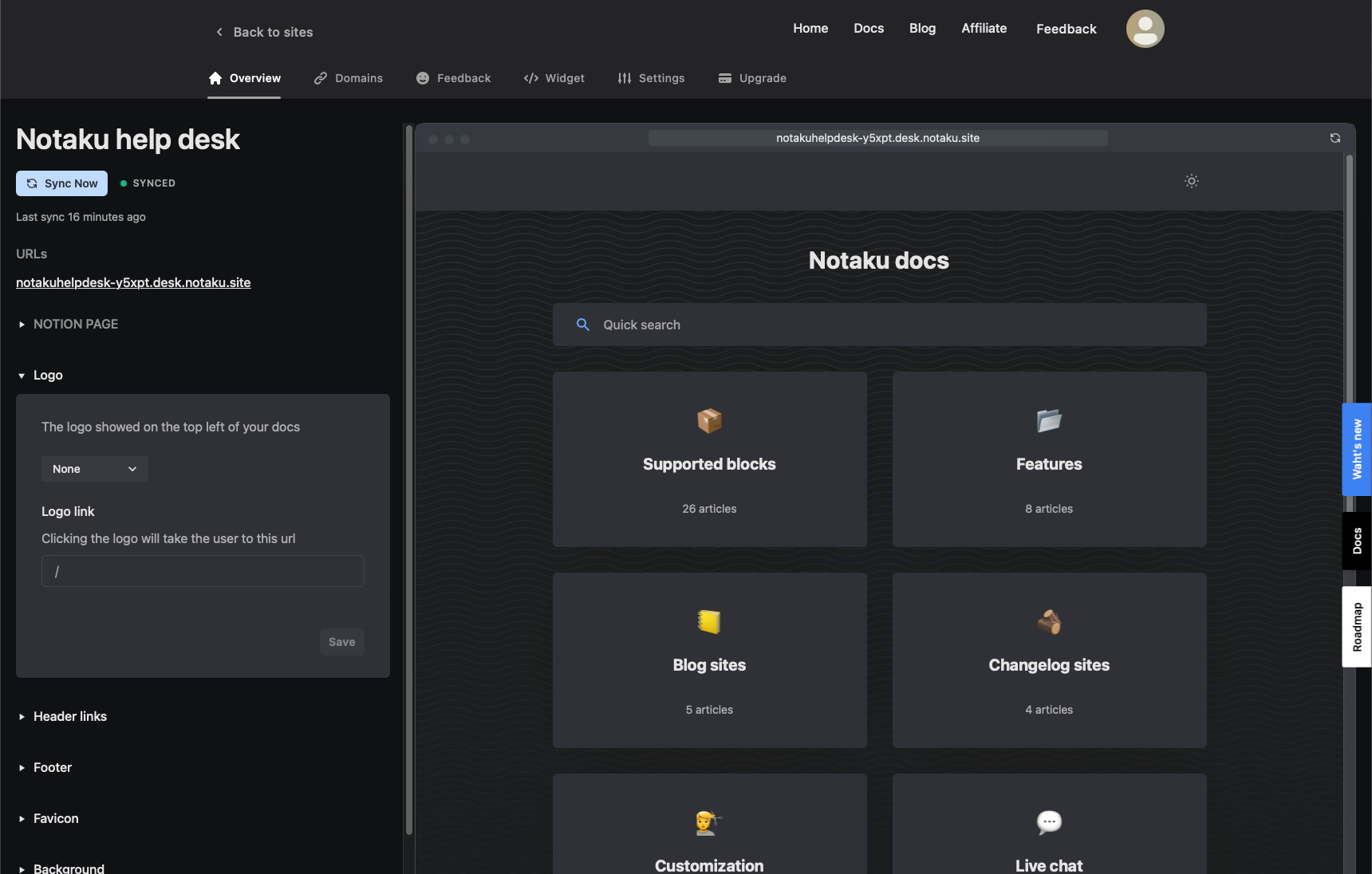Click the 26 articles count text
The width and height of the screenshot is (1372, 874).
(709, 509)
